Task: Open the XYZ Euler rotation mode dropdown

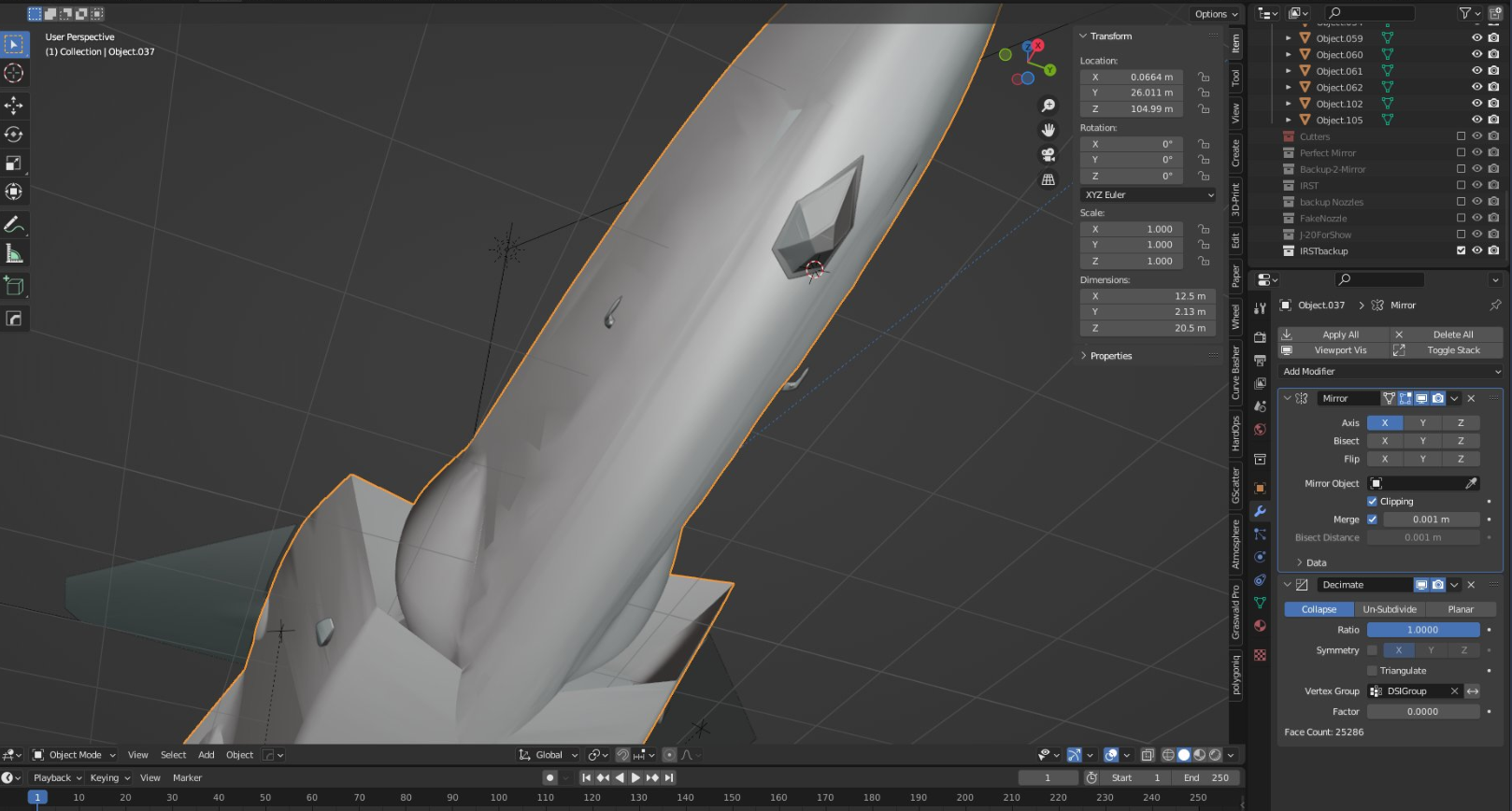Action: (x=1148, y=195)
